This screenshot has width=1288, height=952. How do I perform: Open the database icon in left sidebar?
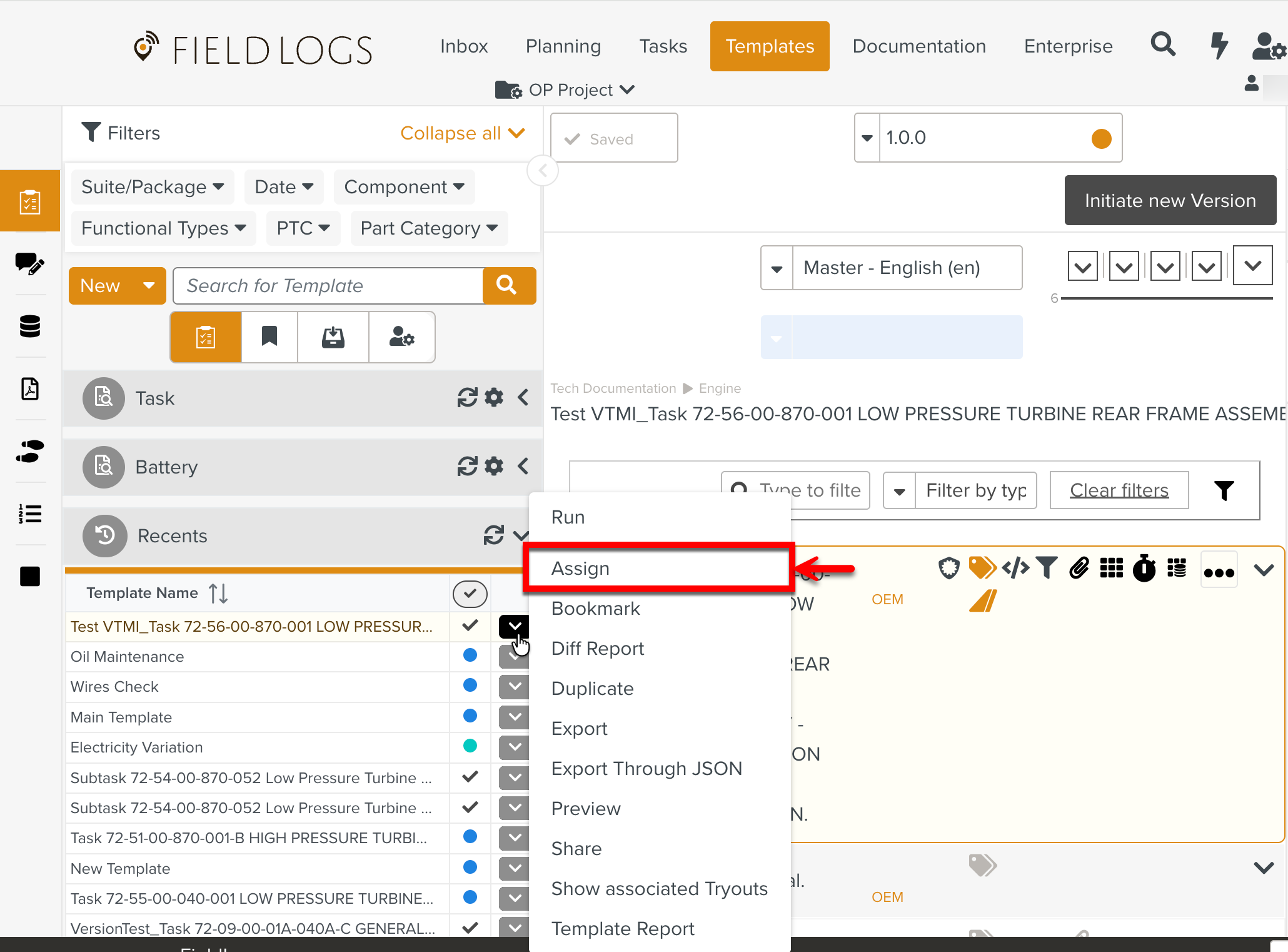(x=30, y=326)
